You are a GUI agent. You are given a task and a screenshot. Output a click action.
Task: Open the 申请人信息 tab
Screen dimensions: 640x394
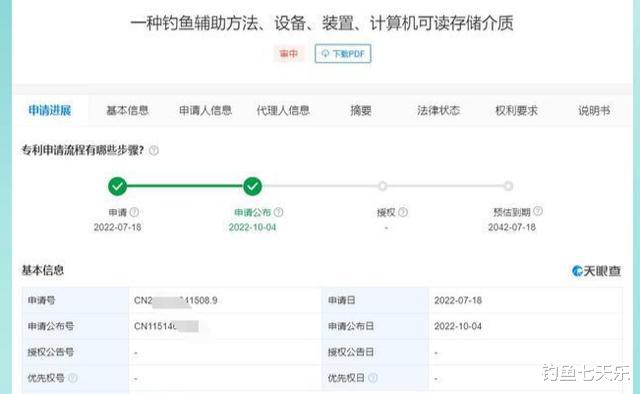[x=205, y=110]
